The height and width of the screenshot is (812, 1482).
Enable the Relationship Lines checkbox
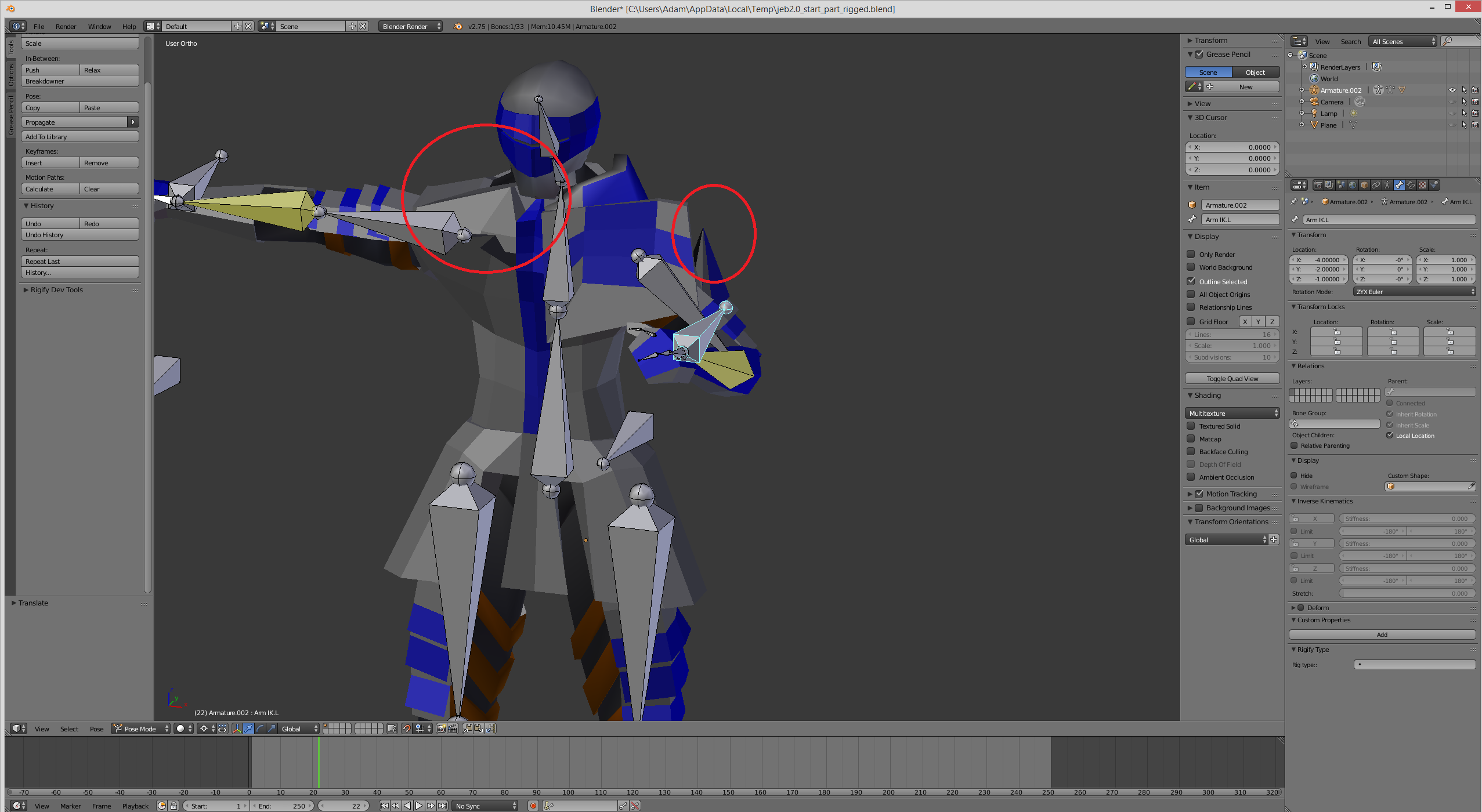click(1191, 307)
